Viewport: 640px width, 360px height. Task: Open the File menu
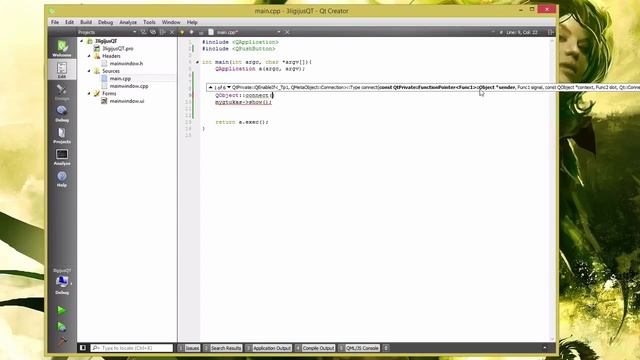click(55, 22)
